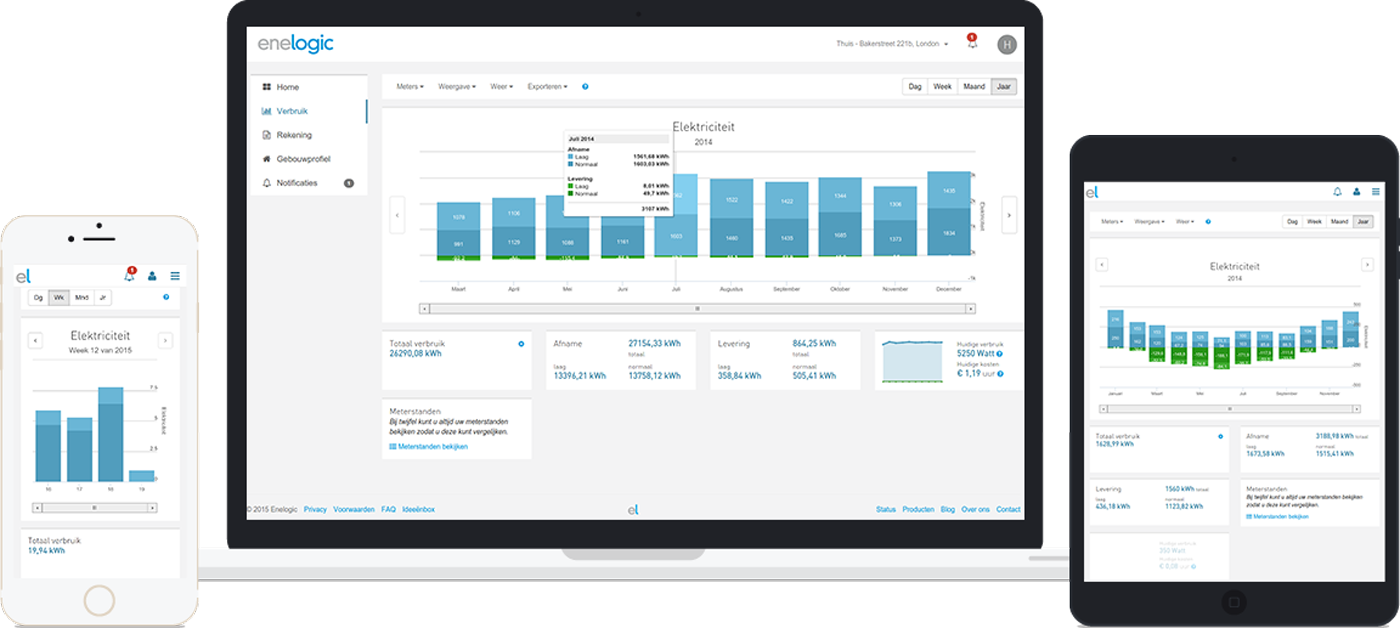Open the hamburger menu on the tablet

click(x=1376, y=191)
